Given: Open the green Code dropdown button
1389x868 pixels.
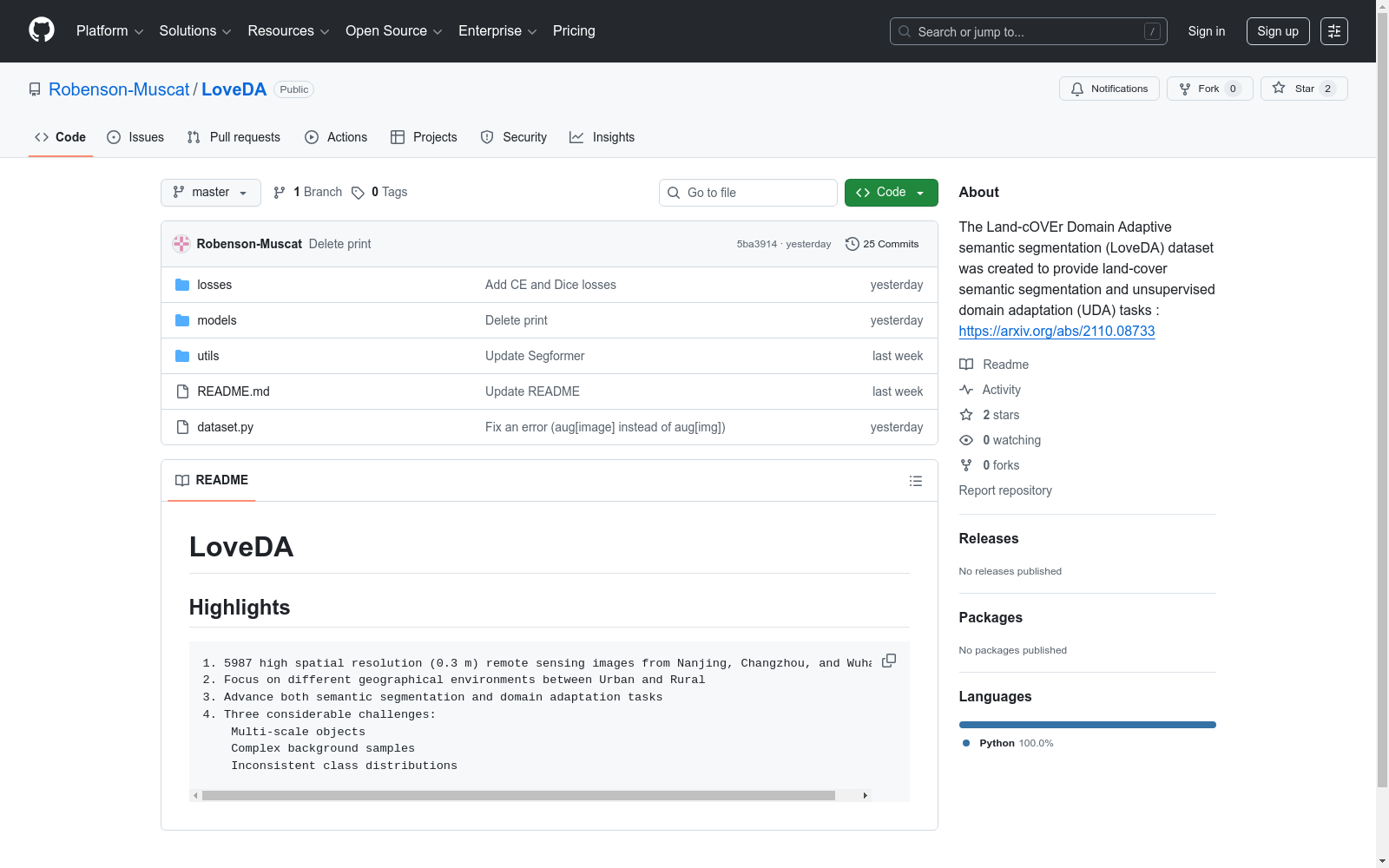Looking at the screenshot, I should point(891,193).
